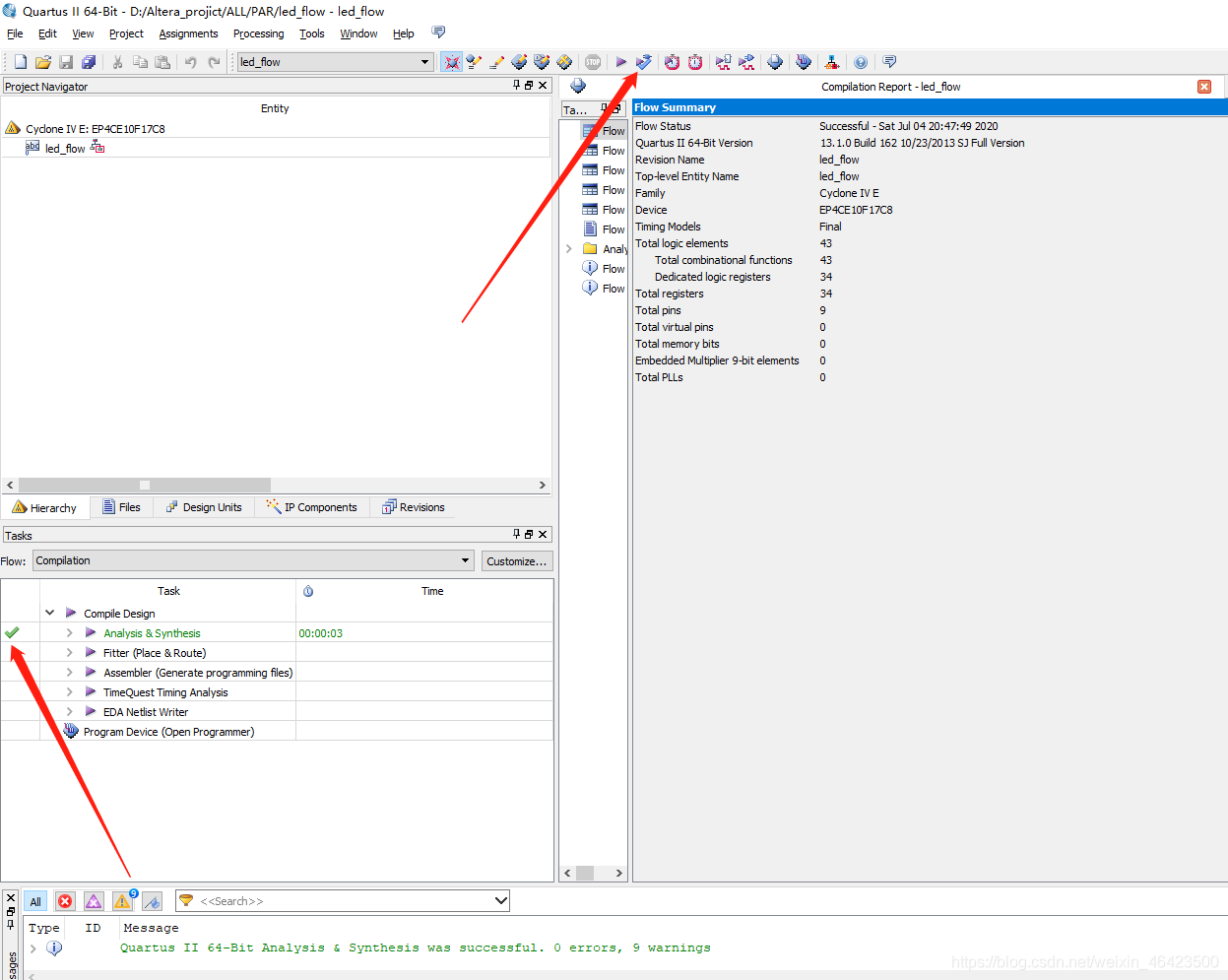This screenshot has width=1228, height=980.
Task: Start full compilation with the play icon
Action: click(x=621, y=62)
